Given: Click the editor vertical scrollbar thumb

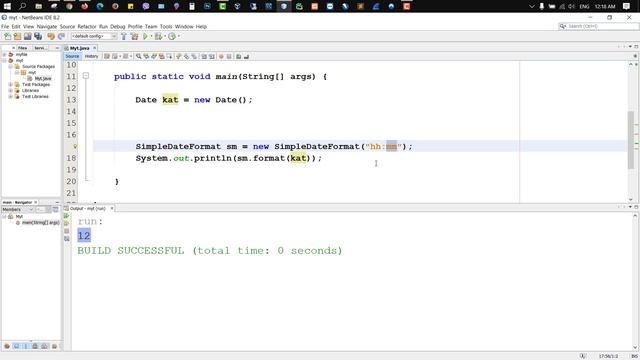Looking at the screenshot, I should 631,140.
